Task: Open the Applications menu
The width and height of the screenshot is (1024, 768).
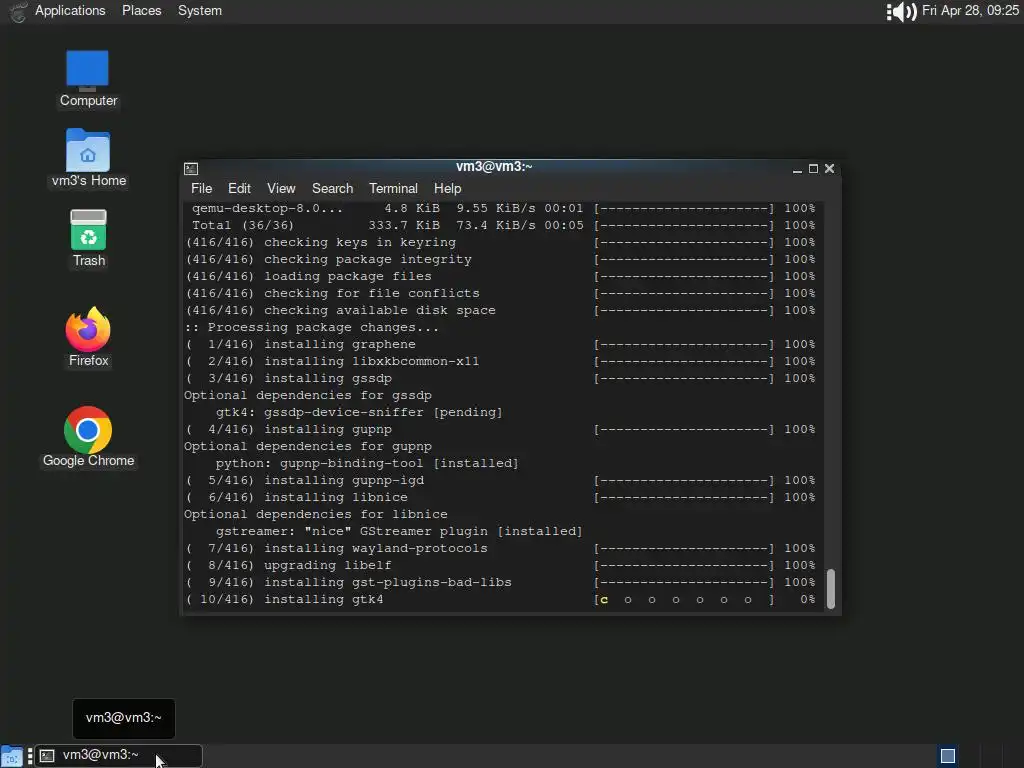Action: pyautogui.click(x=70, y=10)
